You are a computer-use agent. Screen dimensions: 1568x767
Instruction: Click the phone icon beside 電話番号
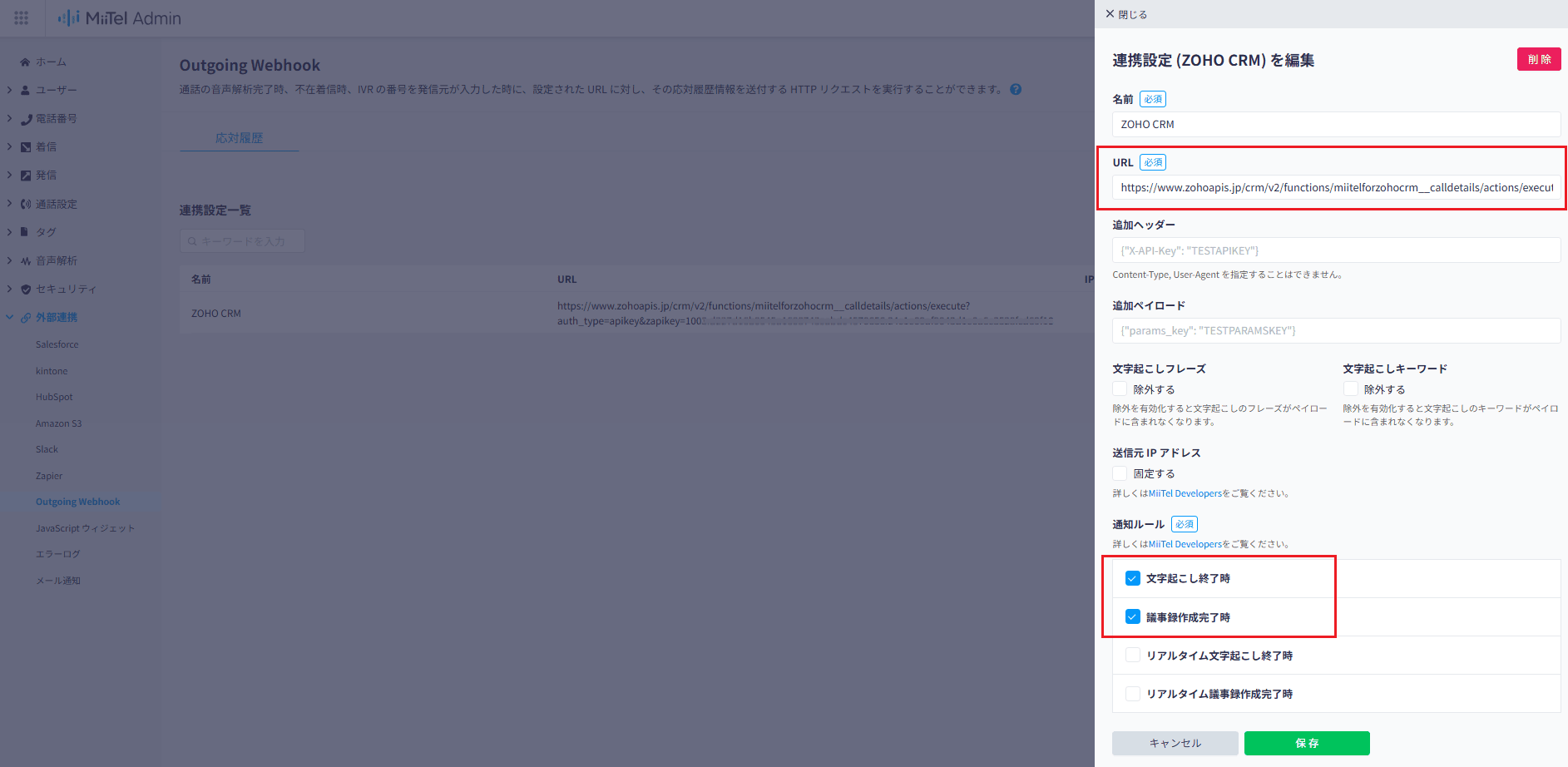coord(26,119)
